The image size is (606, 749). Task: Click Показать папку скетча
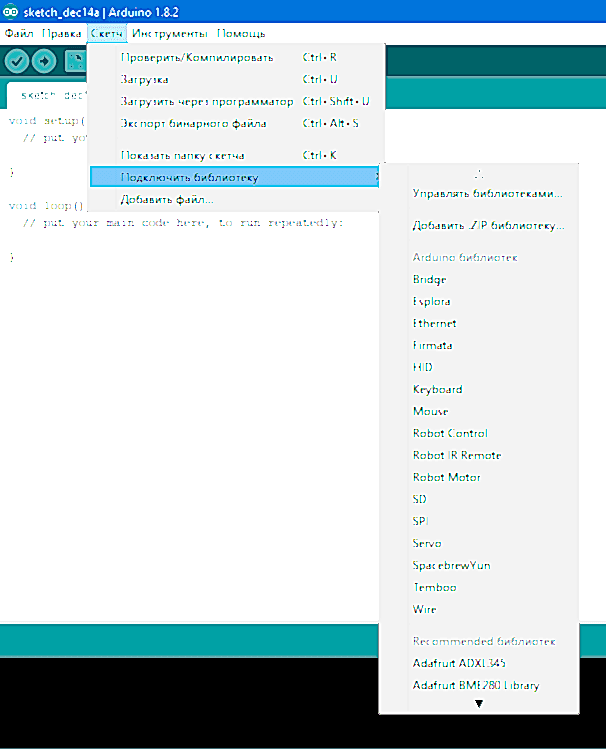(x=182, y=155)
